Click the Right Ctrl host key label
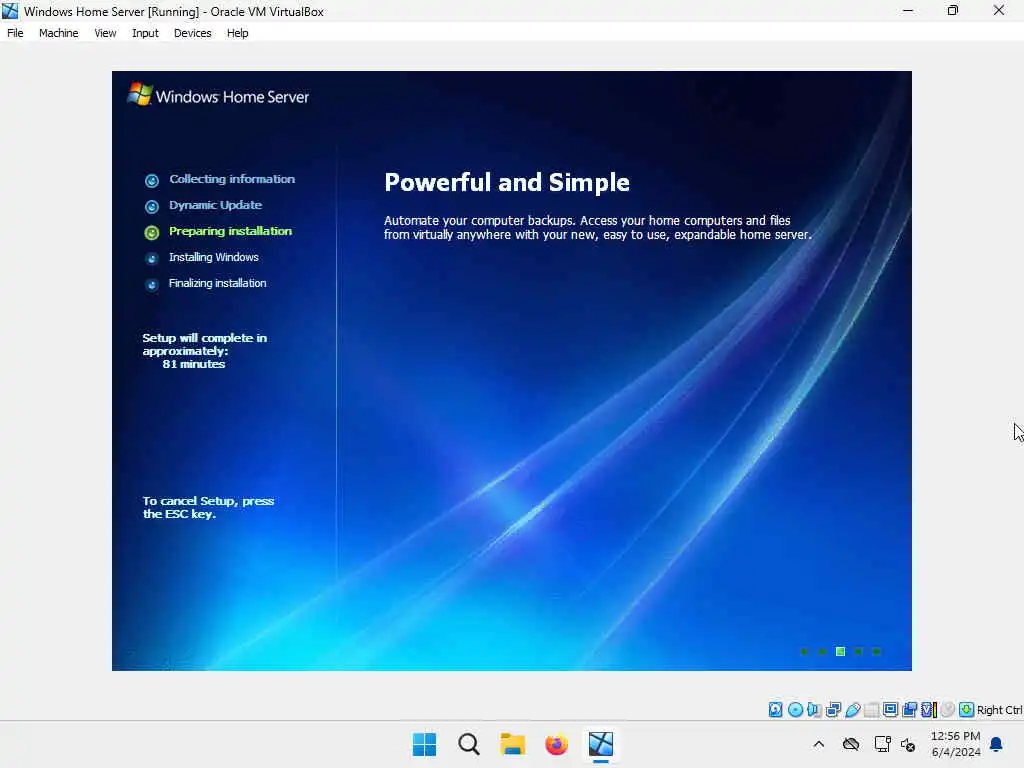Image resolution: width=1024 pixels, height=768 pixels. coord(999,710)
